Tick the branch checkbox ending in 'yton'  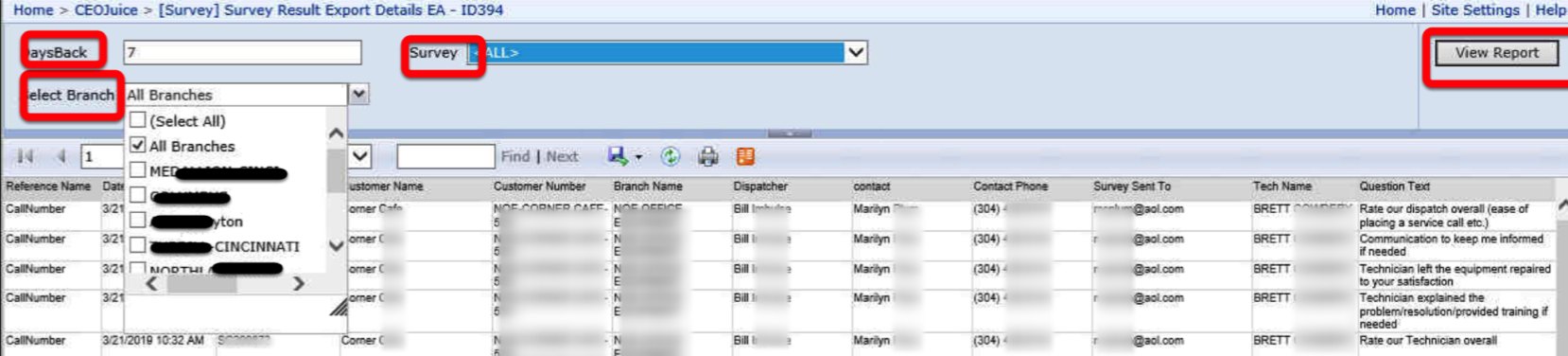(138, 220)
